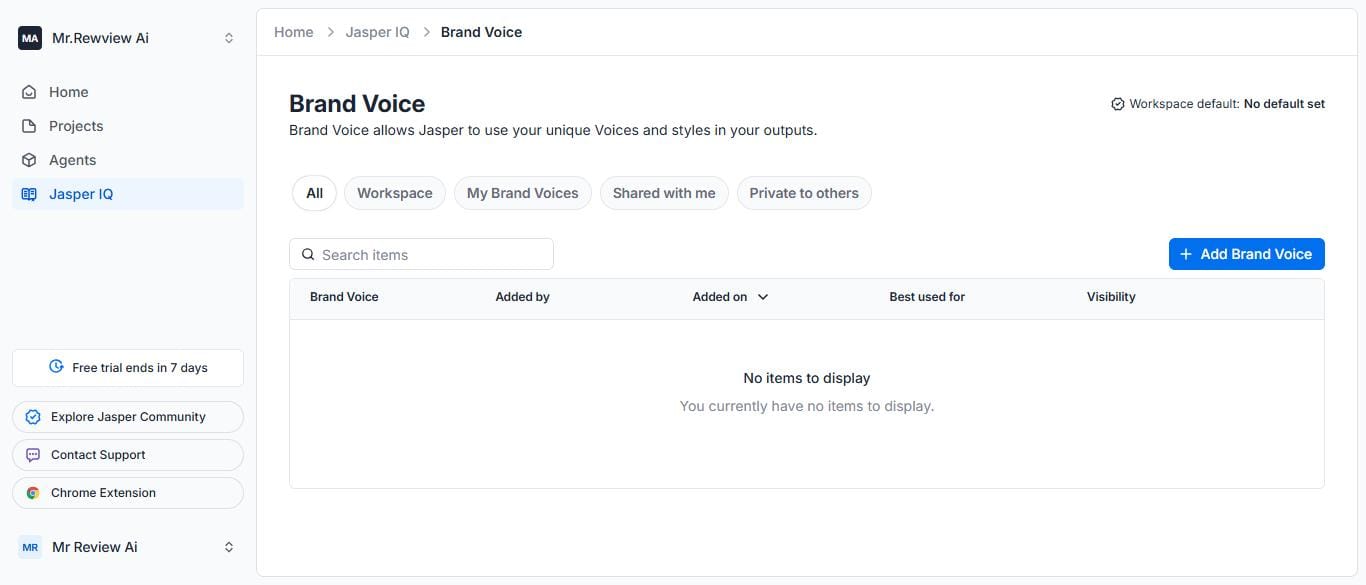Viewport: 1366px width, 585px height.
Task: Switch to the Workspace filter tab
Action: coord(395,193)
